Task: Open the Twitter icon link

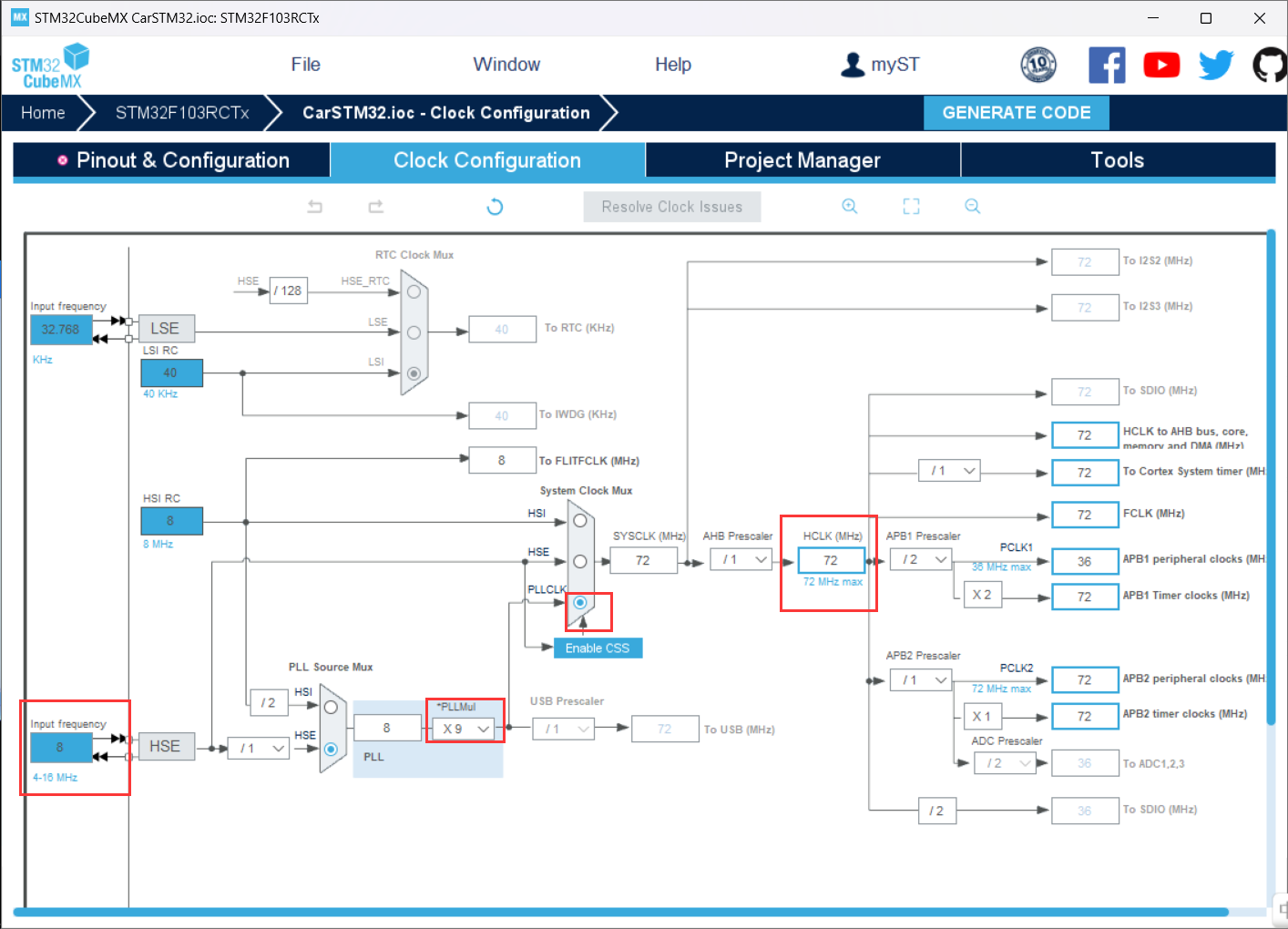Action: pyautogui.click(x=1216, y=65)
